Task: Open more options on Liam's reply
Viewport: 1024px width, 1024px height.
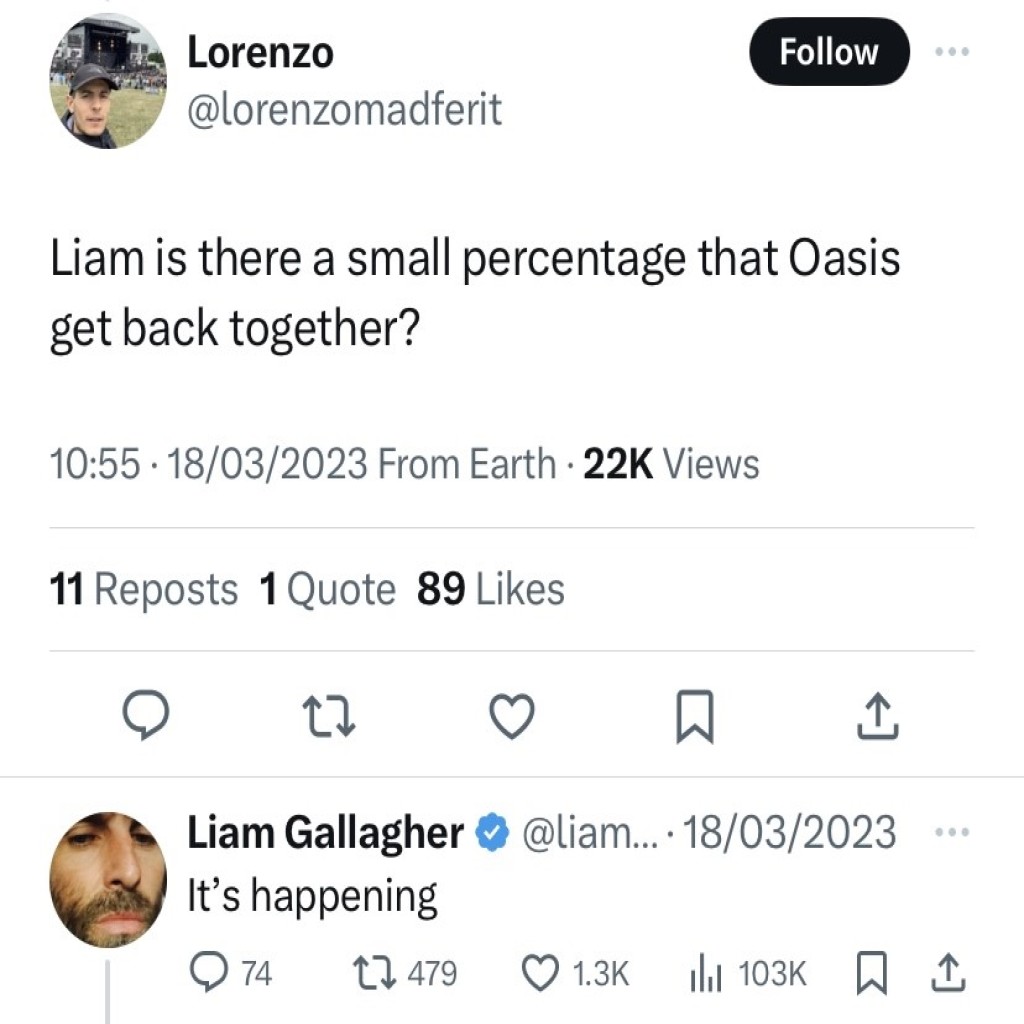Action: [x=949, y=832]
